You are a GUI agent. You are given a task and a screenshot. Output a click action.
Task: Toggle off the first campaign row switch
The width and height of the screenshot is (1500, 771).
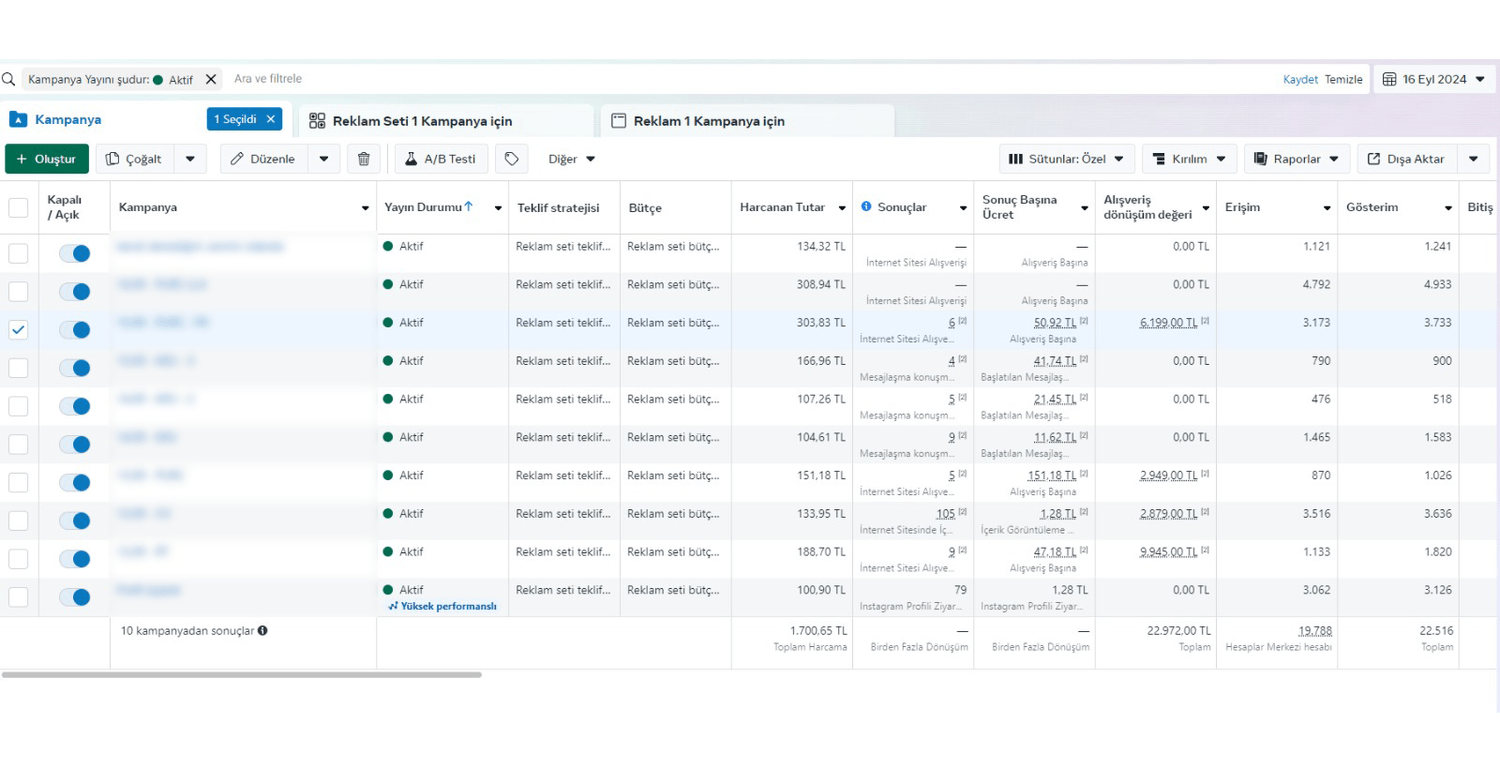click(x=74, y=254)
